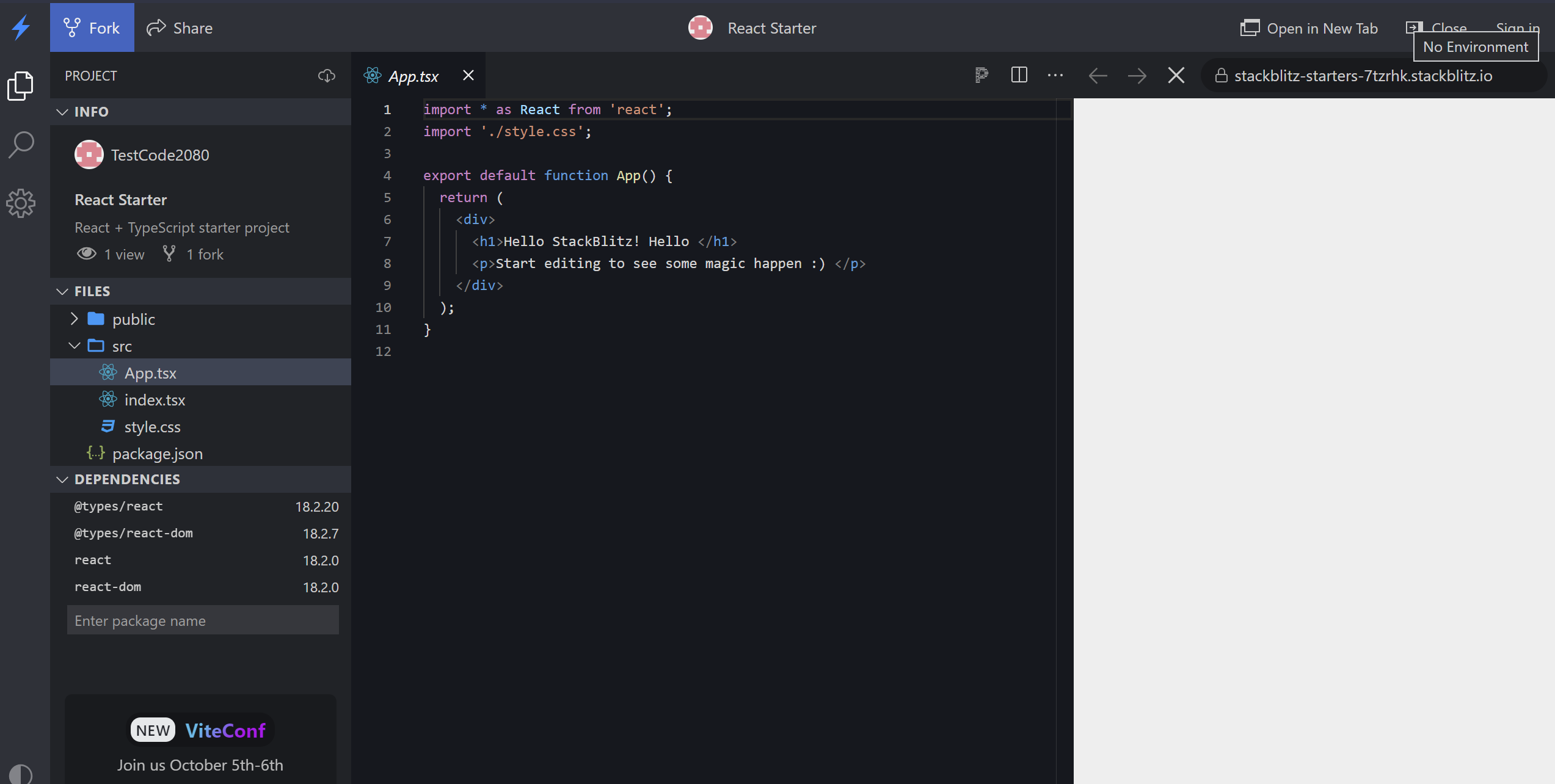Screen dimensions: 1555x784
Task: Open the editor more-actions ellipsis menu
Action: click(1055, 75)
